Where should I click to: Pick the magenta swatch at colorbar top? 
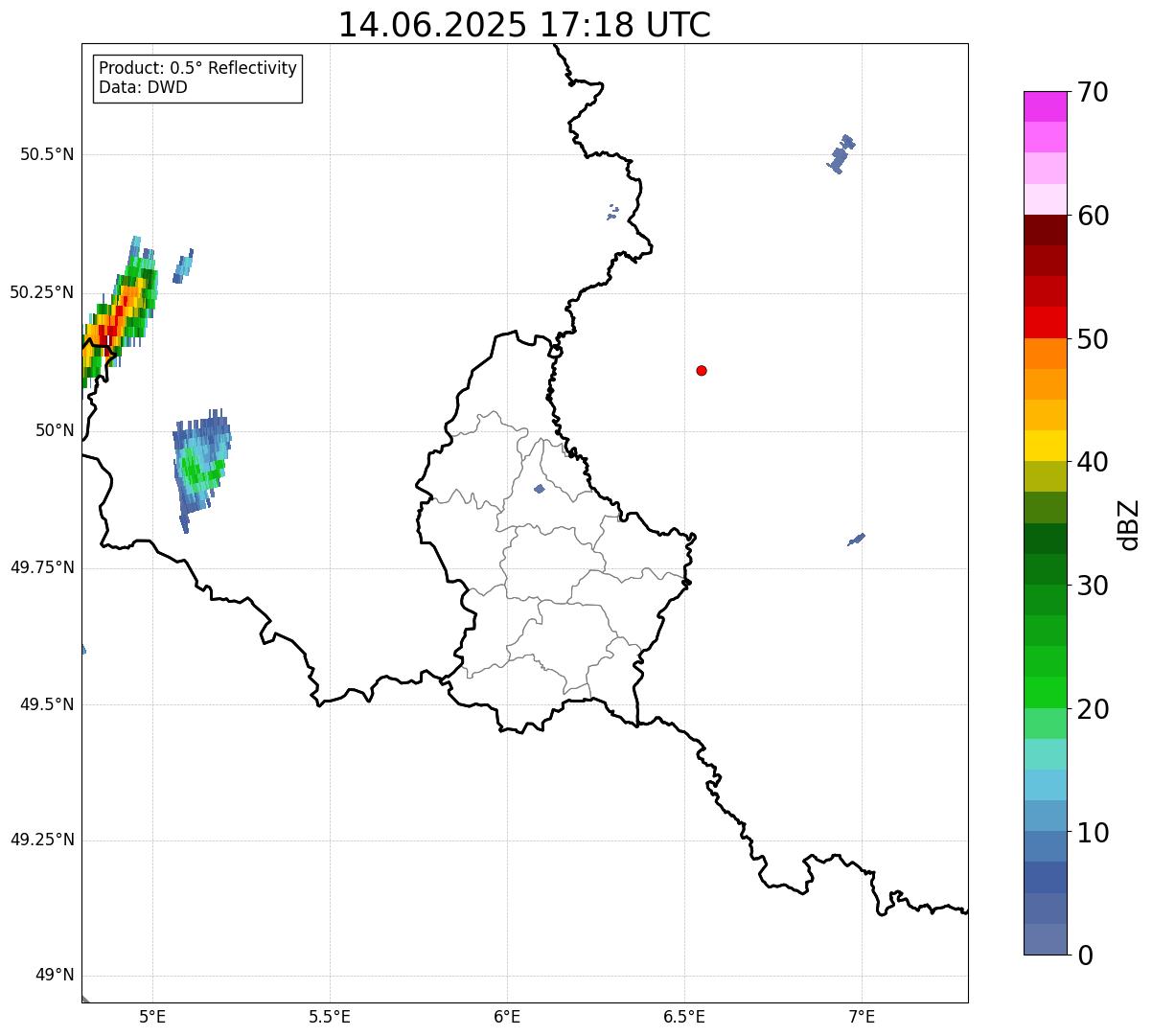click(x=1045, y=106)
